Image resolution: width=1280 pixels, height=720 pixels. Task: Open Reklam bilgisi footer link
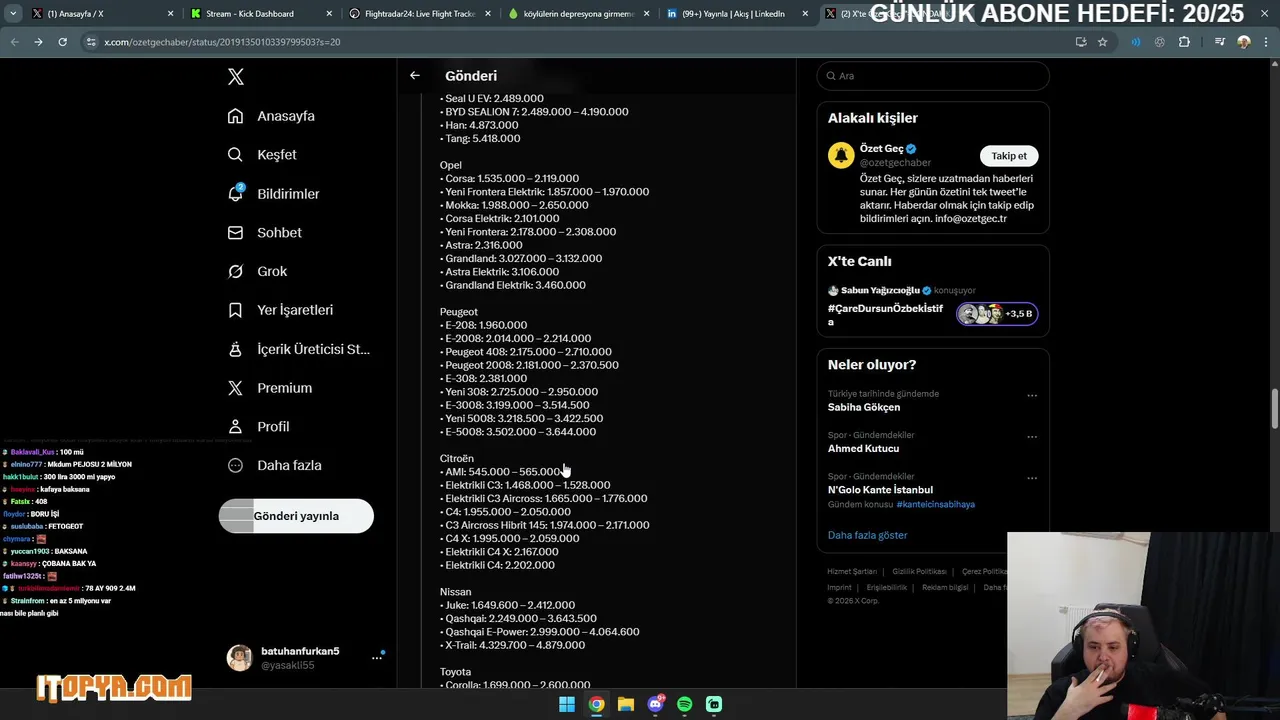(945, 588)
